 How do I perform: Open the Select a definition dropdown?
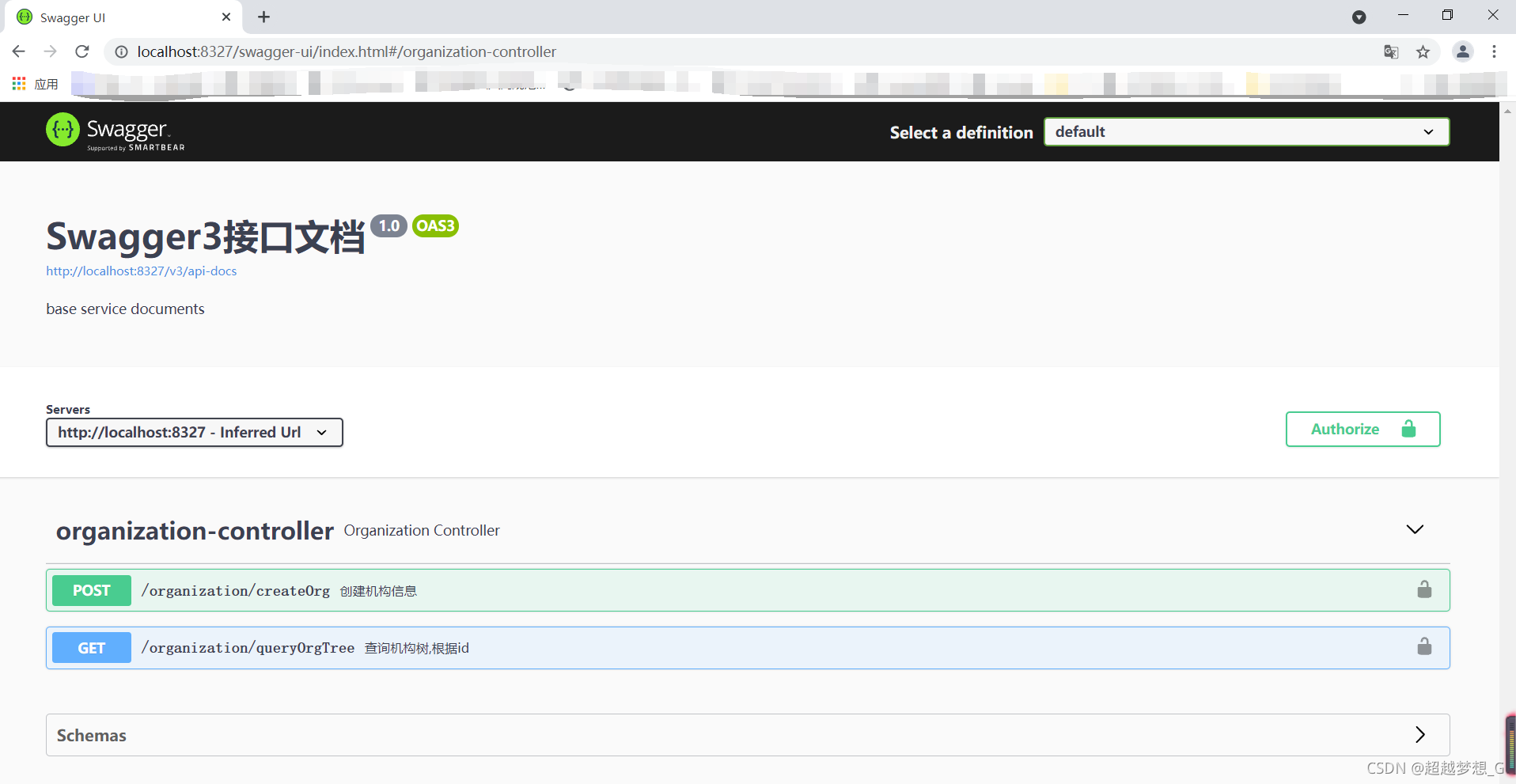click(x=1246, y=132)
